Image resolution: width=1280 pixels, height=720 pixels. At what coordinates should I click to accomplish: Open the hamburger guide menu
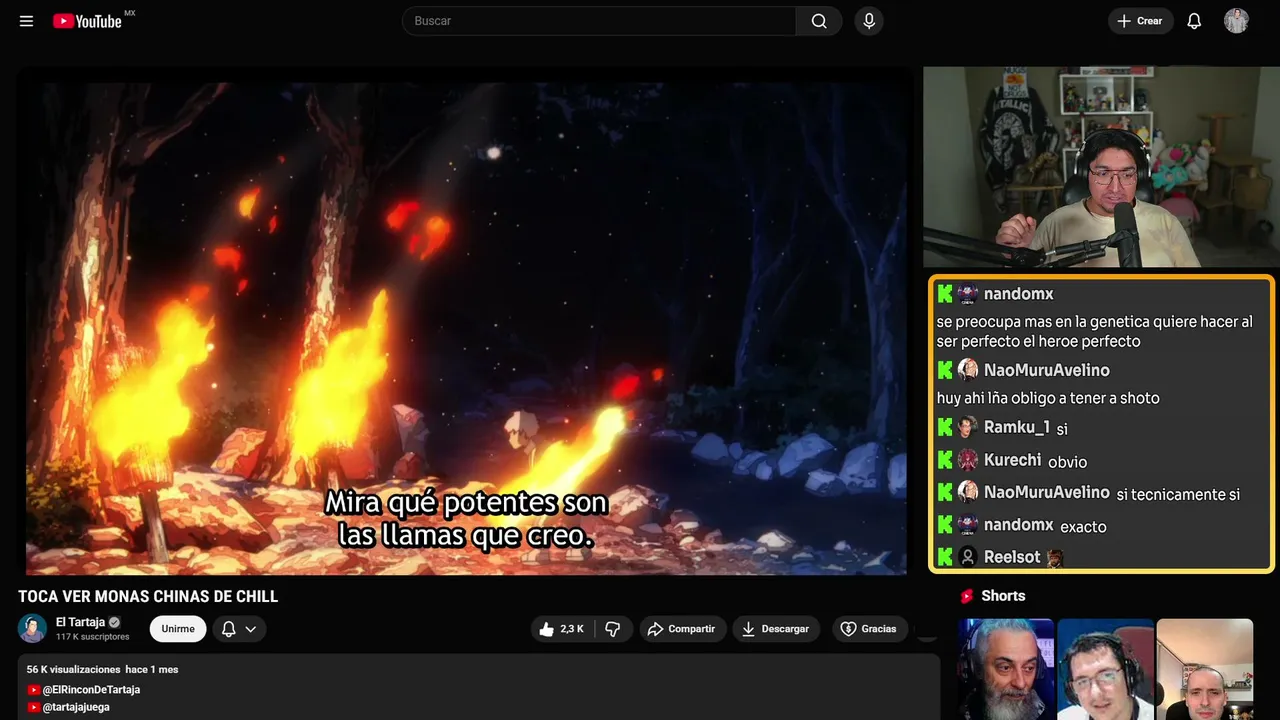tap(27, 21)
